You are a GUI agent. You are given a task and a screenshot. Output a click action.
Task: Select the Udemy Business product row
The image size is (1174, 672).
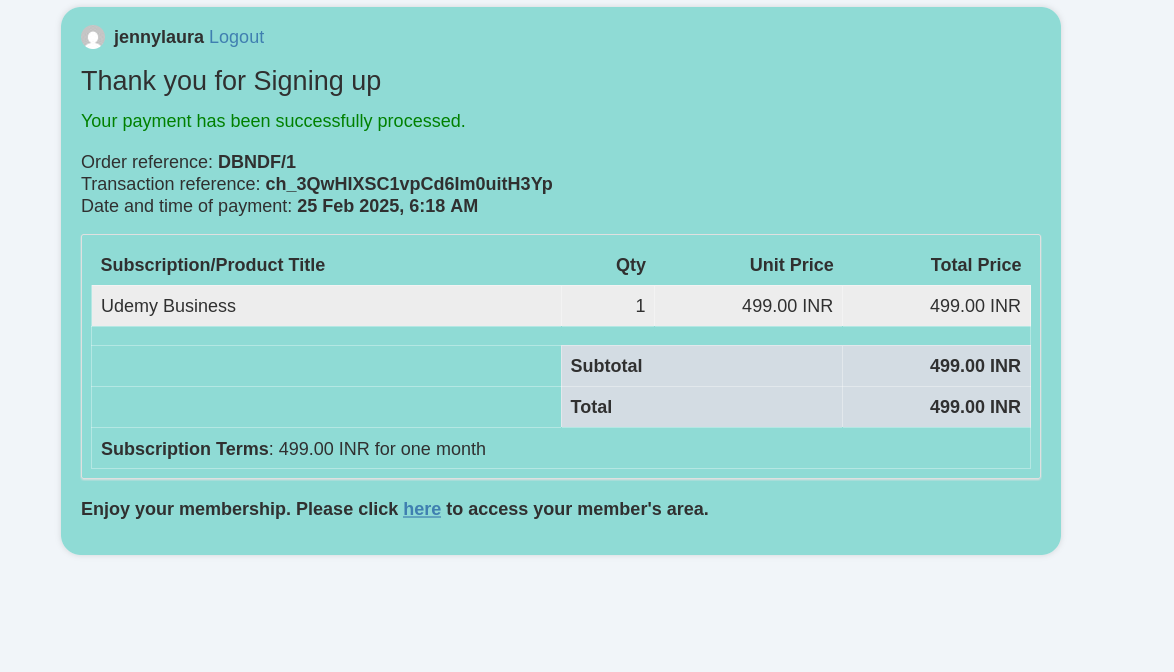561,306
